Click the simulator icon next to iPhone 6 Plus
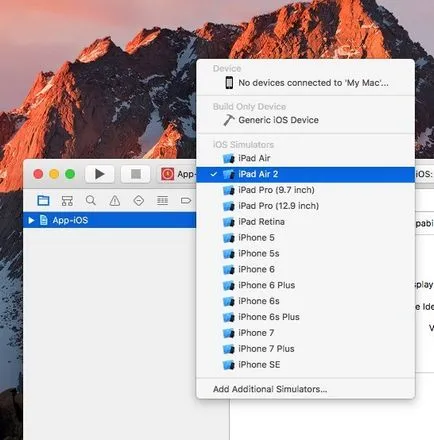434x440 pixels. coord(229,285)
